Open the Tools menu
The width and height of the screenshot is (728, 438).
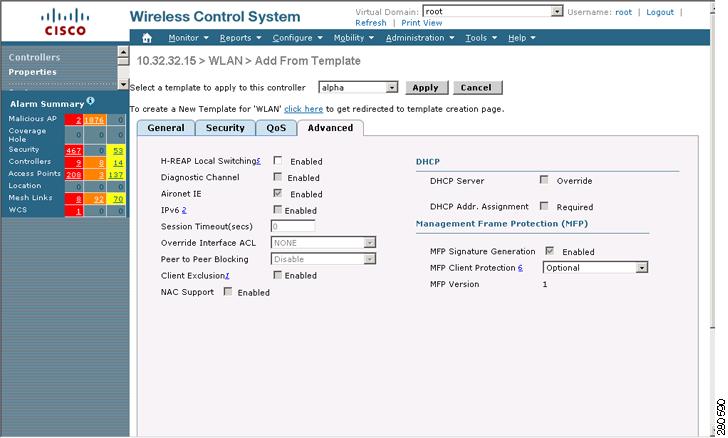[481, 38]
